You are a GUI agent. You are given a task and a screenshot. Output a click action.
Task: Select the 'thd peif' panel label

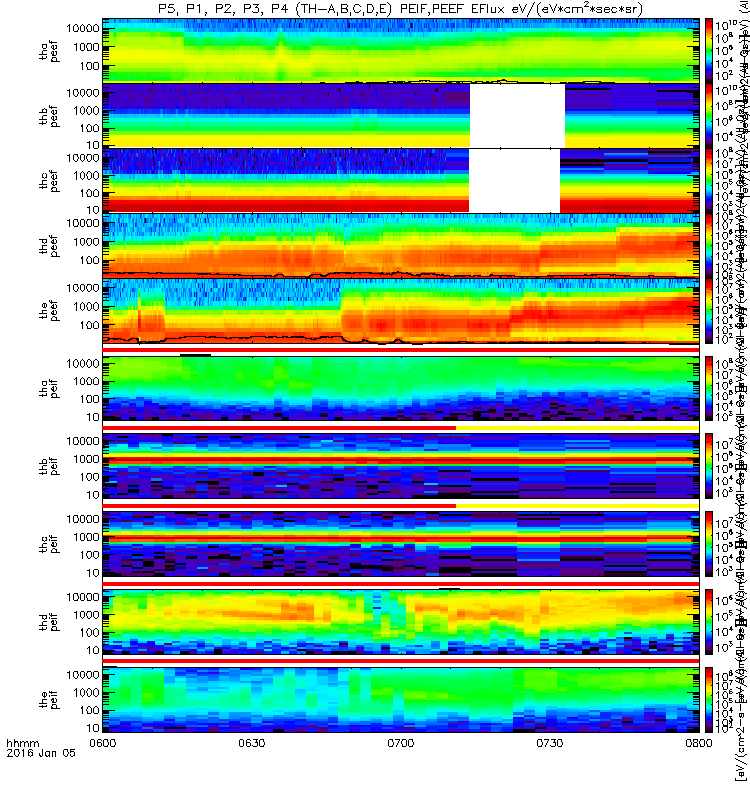click(49, 622)
